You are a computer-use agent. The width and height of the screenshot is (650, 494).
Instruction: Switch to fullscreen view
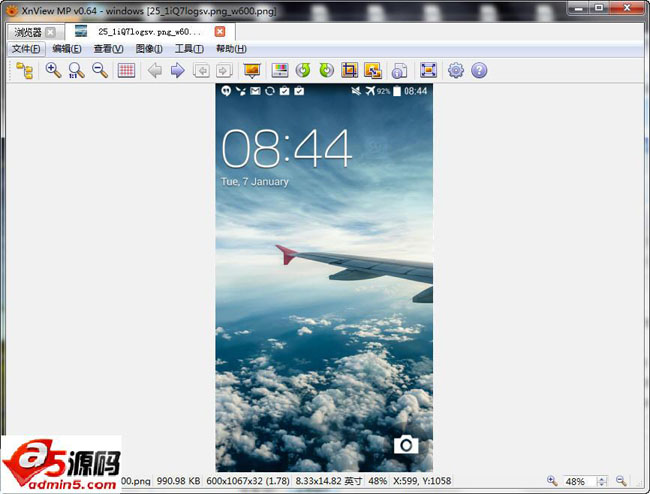(428, 70)
